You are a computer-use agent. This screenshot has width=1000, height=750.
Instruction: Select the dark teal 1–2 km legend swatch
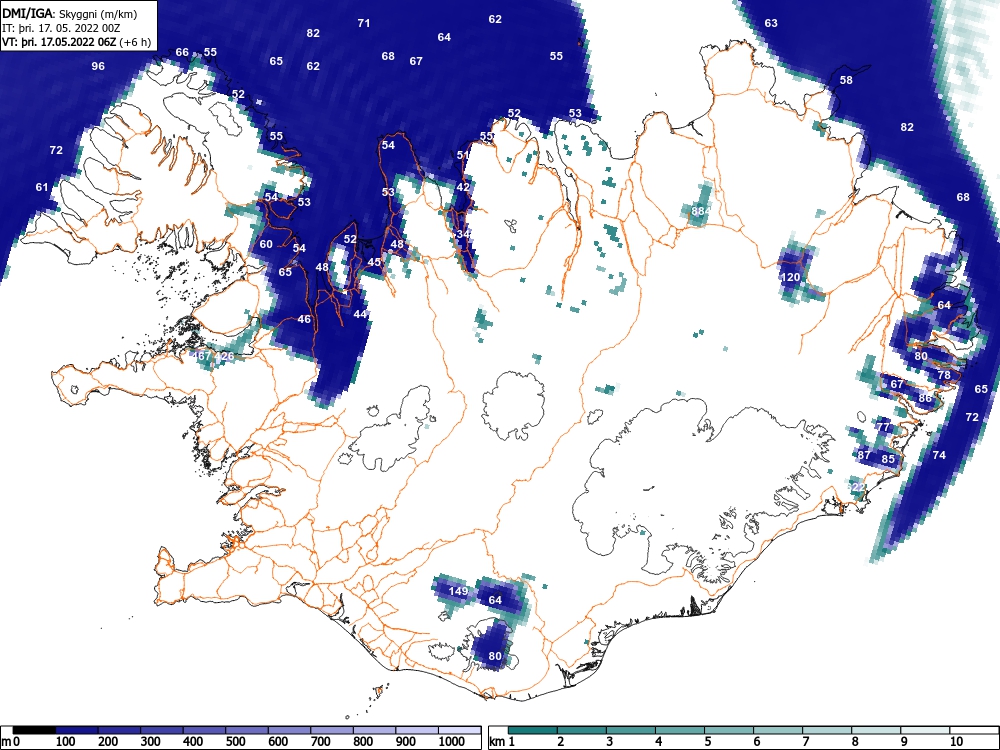click(532, 730)
